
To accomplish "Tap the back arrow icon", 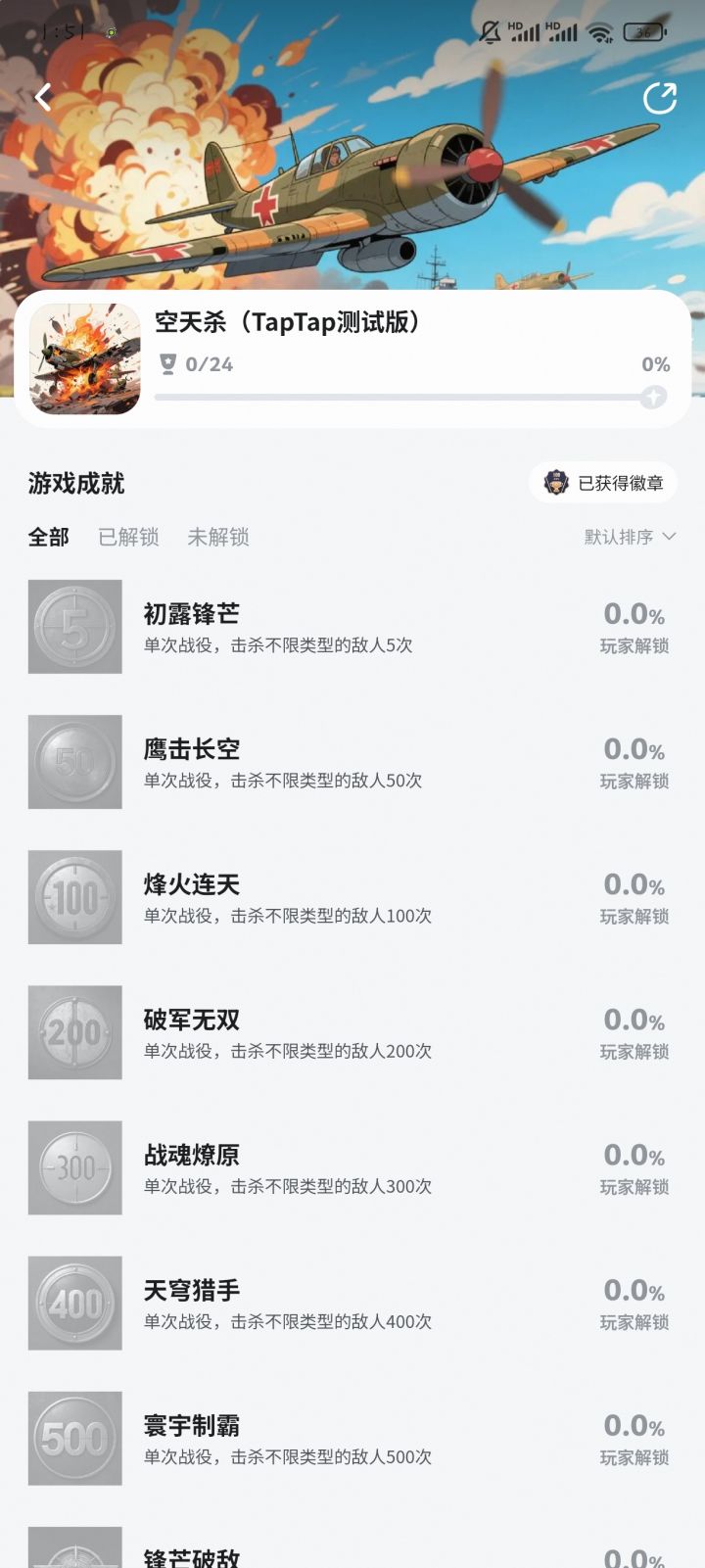I will point(43,97).
